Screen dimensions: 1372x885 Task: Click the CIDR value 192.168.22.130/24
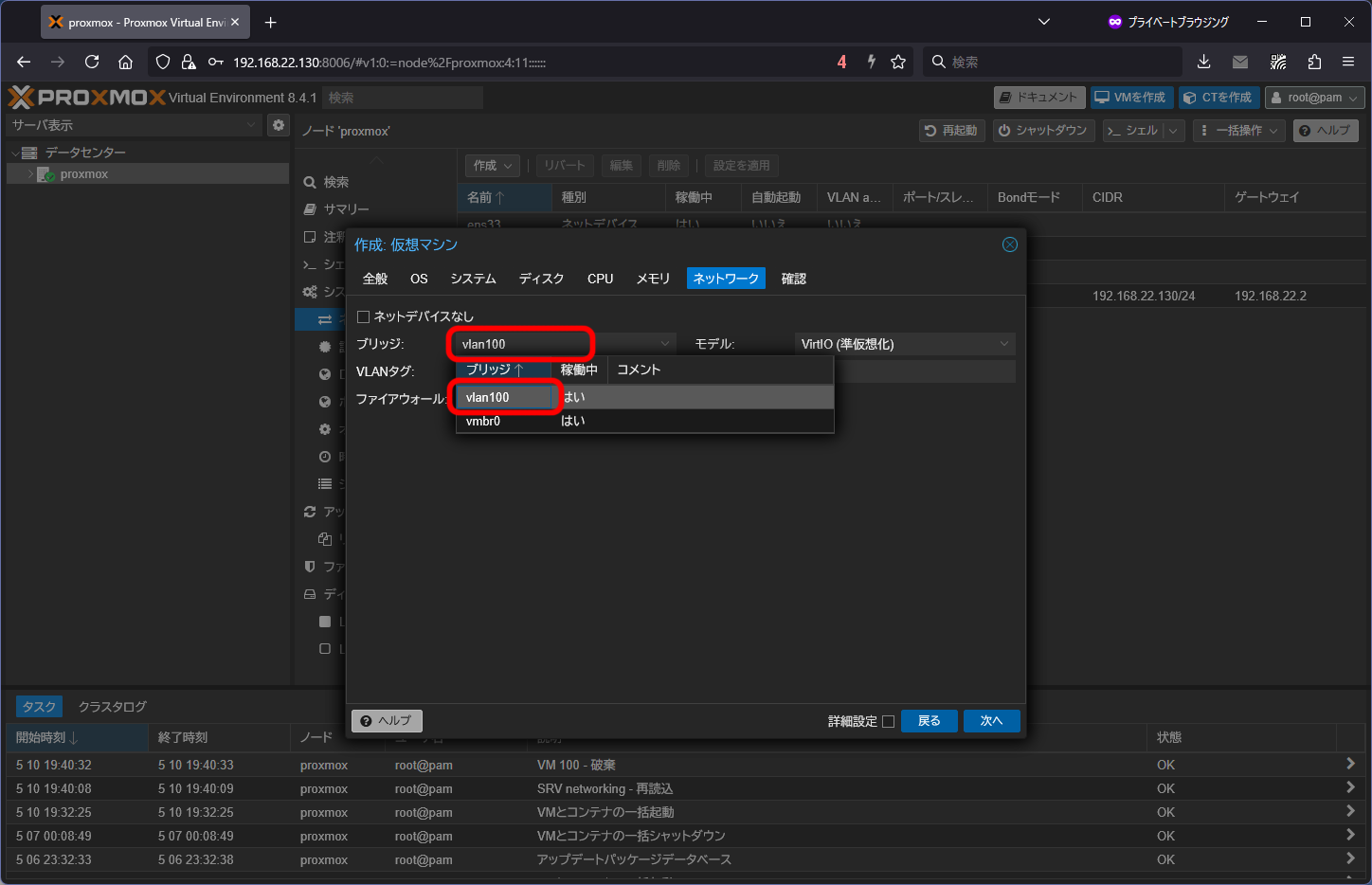[x=1143, y=296]
